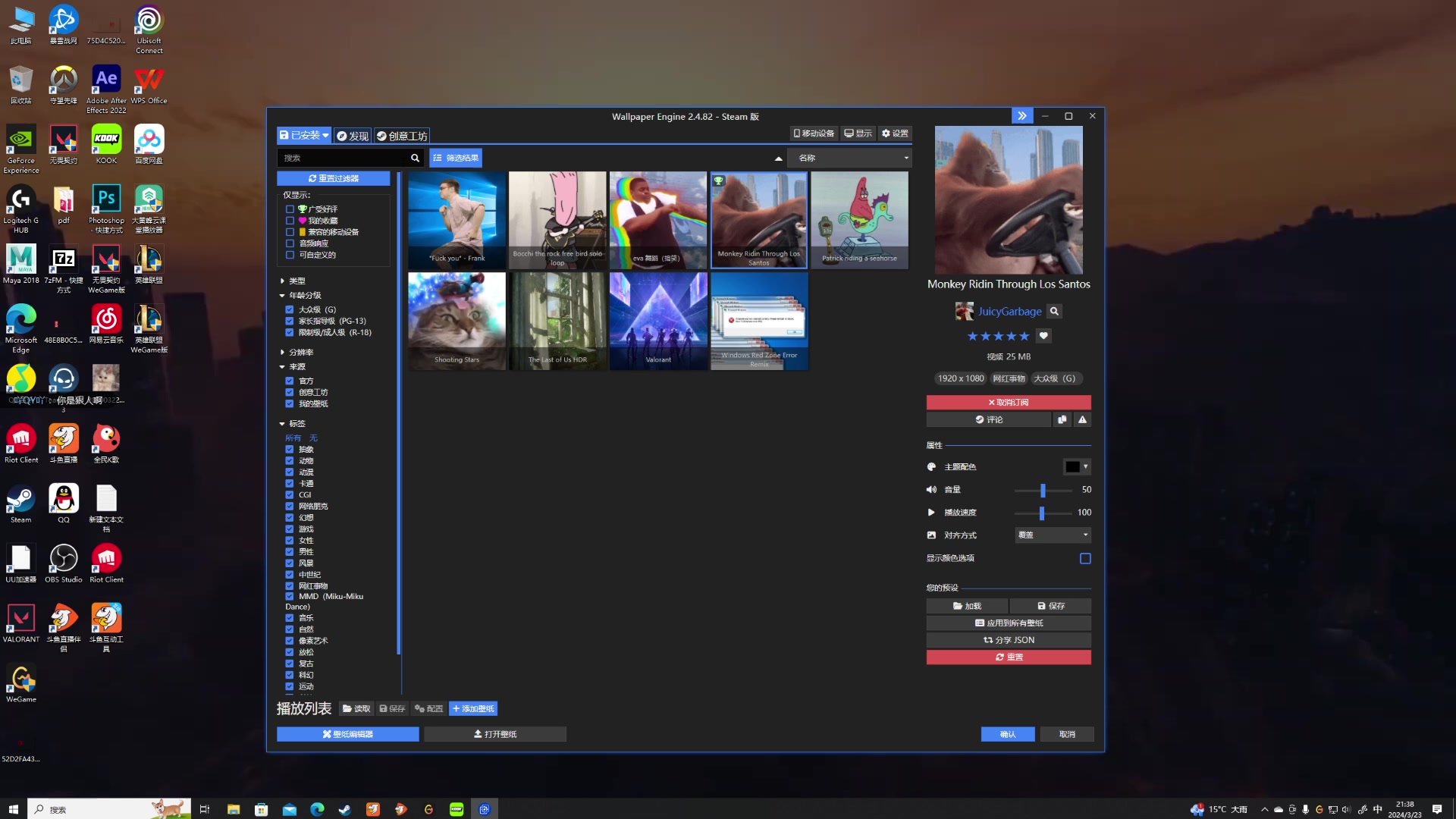
Task: Open Adobe After Effects 2022 desktop icon
Action: (106, 89)
